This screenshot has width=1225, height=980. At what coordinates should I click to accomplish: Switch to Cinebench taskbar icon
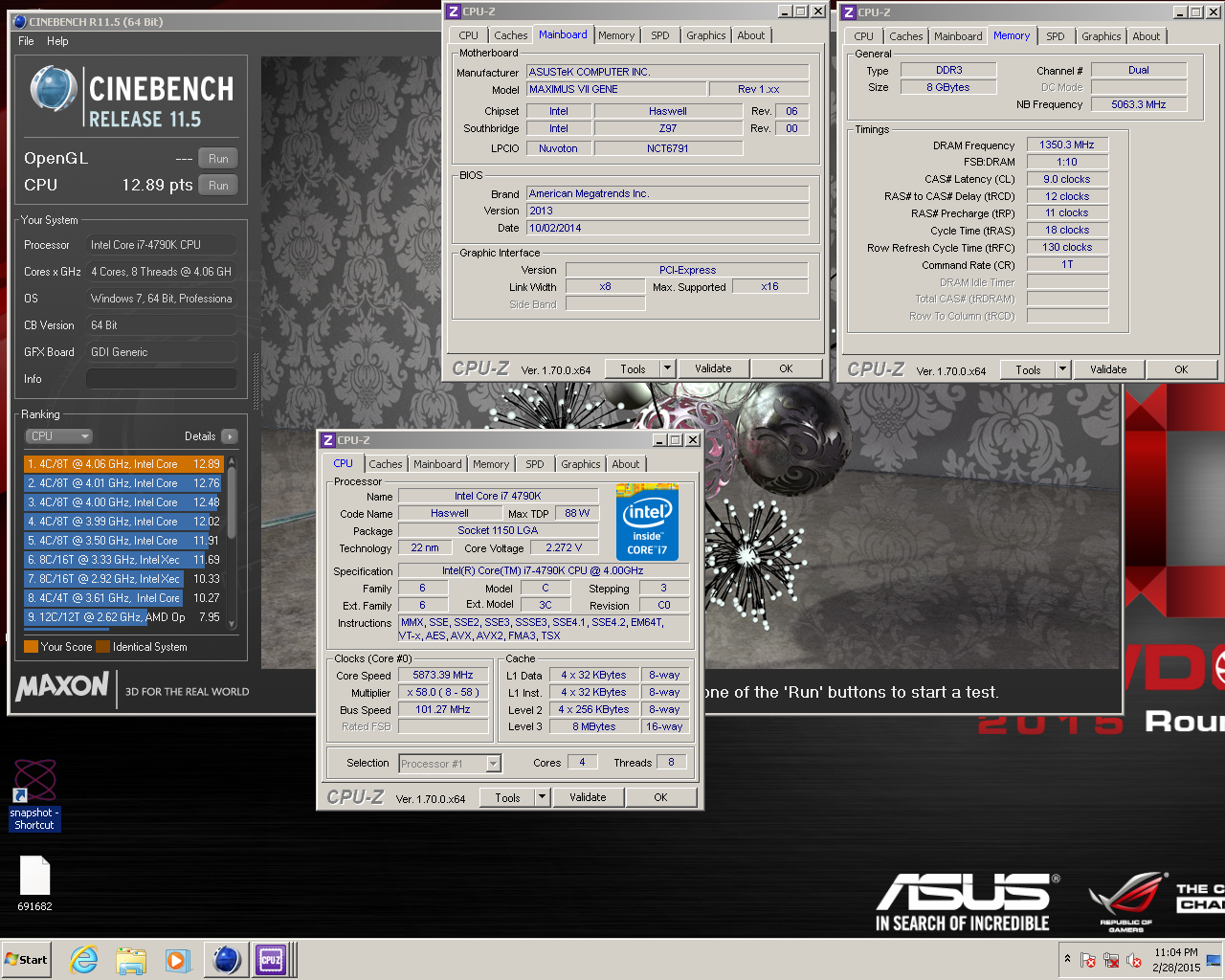click(226, 960)
